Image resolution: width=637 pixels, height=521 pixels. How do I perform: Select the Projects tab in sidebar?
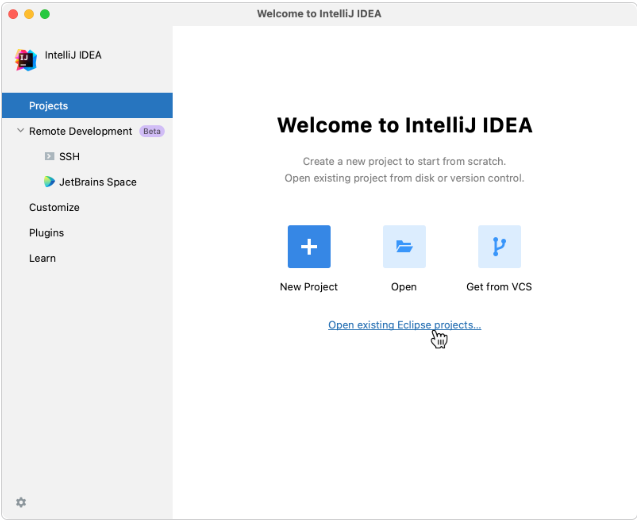coord(87,106)
